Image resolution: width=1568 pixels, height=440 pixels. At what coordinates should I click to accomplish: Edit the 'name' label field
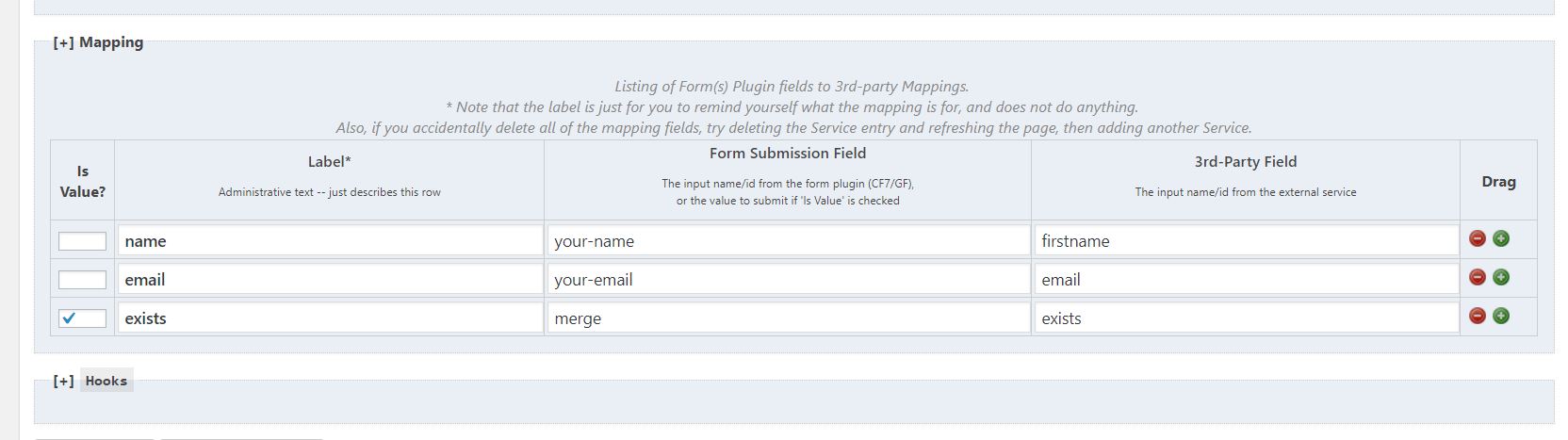(330, 241)
